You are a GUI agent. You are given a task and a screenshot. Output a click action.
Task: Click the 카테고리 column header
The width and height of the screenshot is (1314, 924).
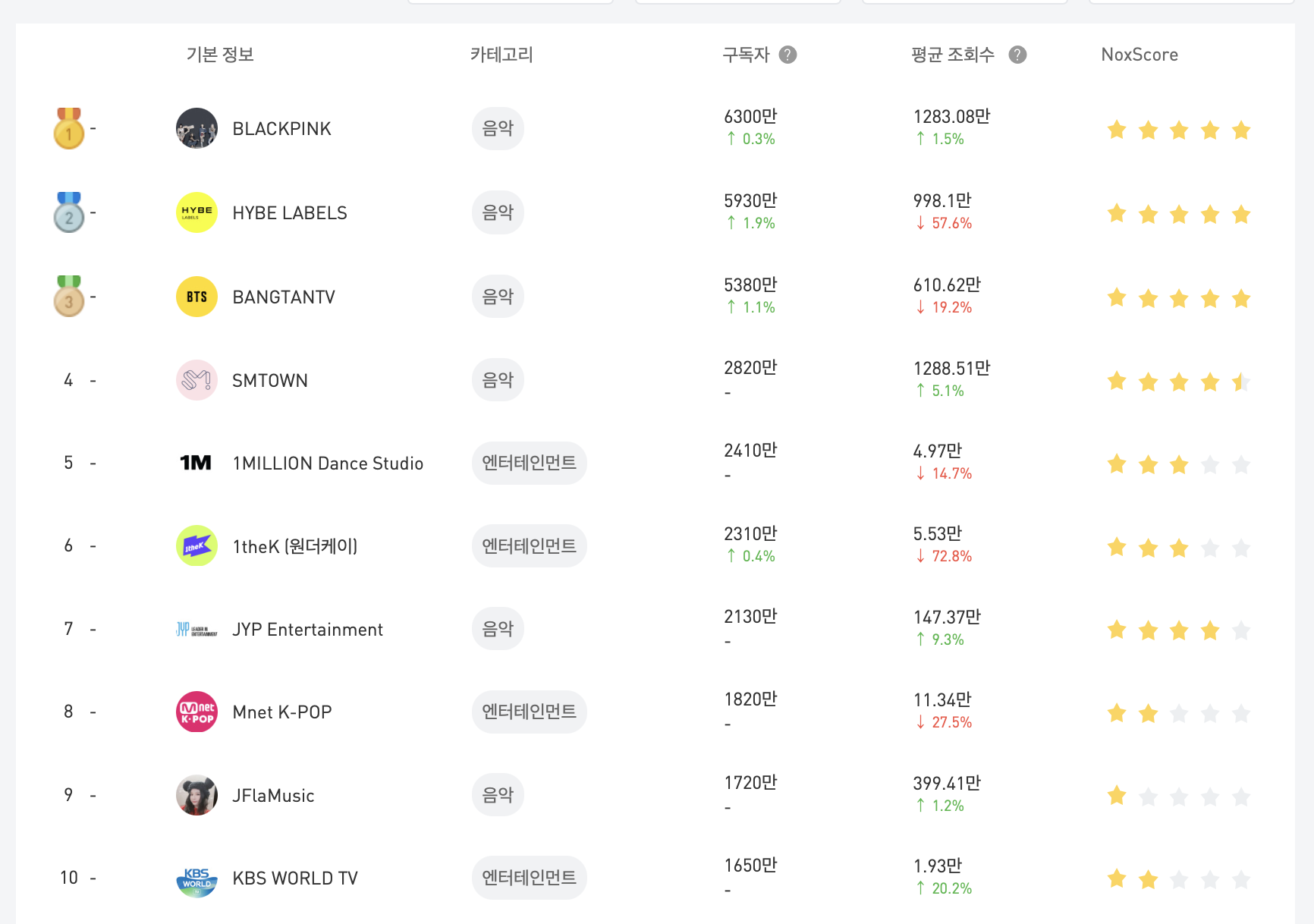pos(501,55)
